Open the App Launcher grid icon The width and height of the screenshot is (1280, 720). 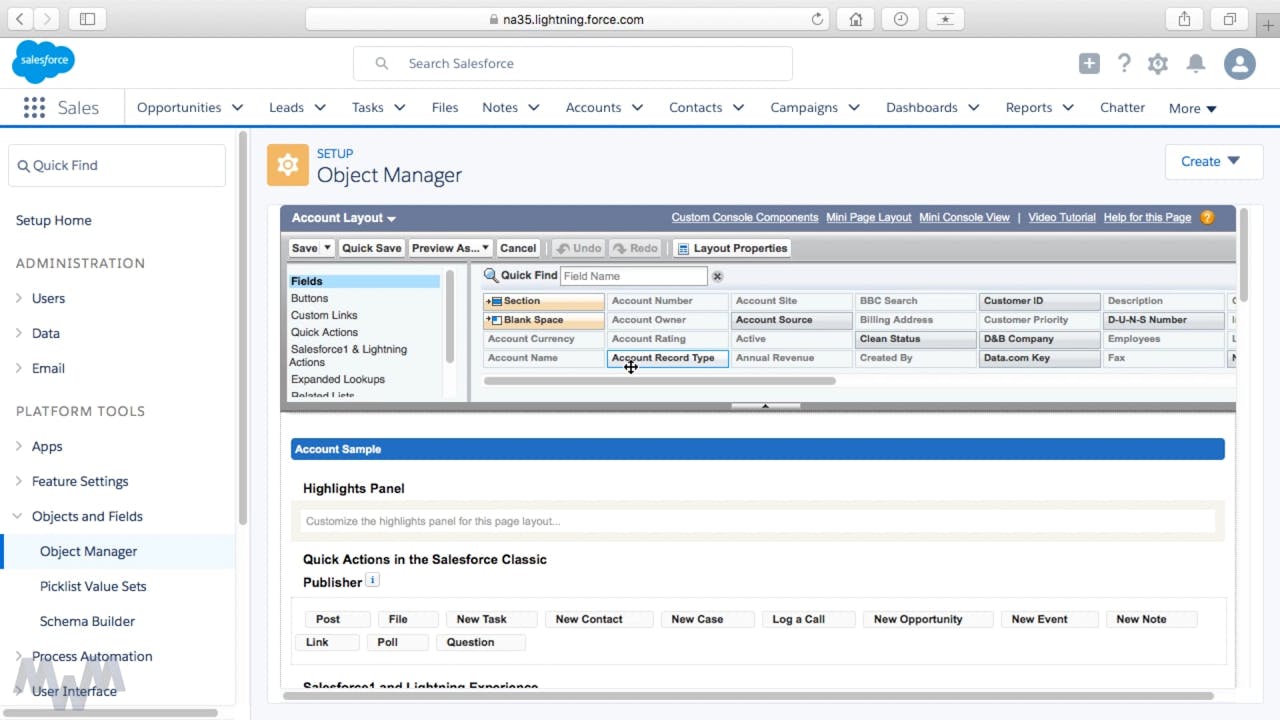pos(34,108)
